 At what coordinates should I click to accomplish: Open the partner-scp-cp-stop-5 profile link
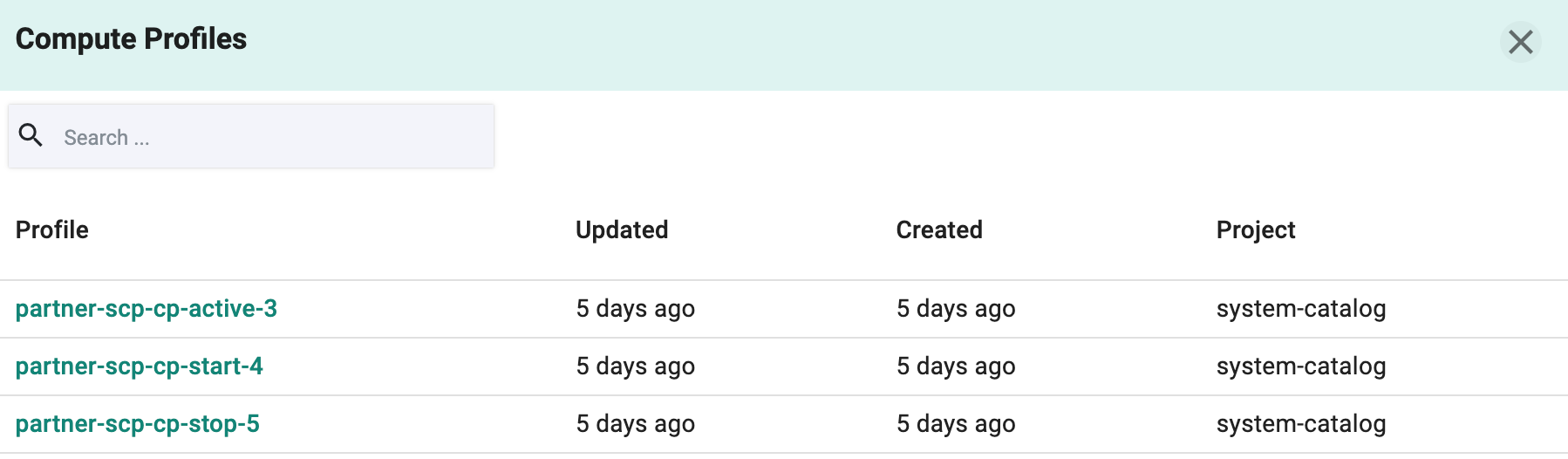coord(138,424)
